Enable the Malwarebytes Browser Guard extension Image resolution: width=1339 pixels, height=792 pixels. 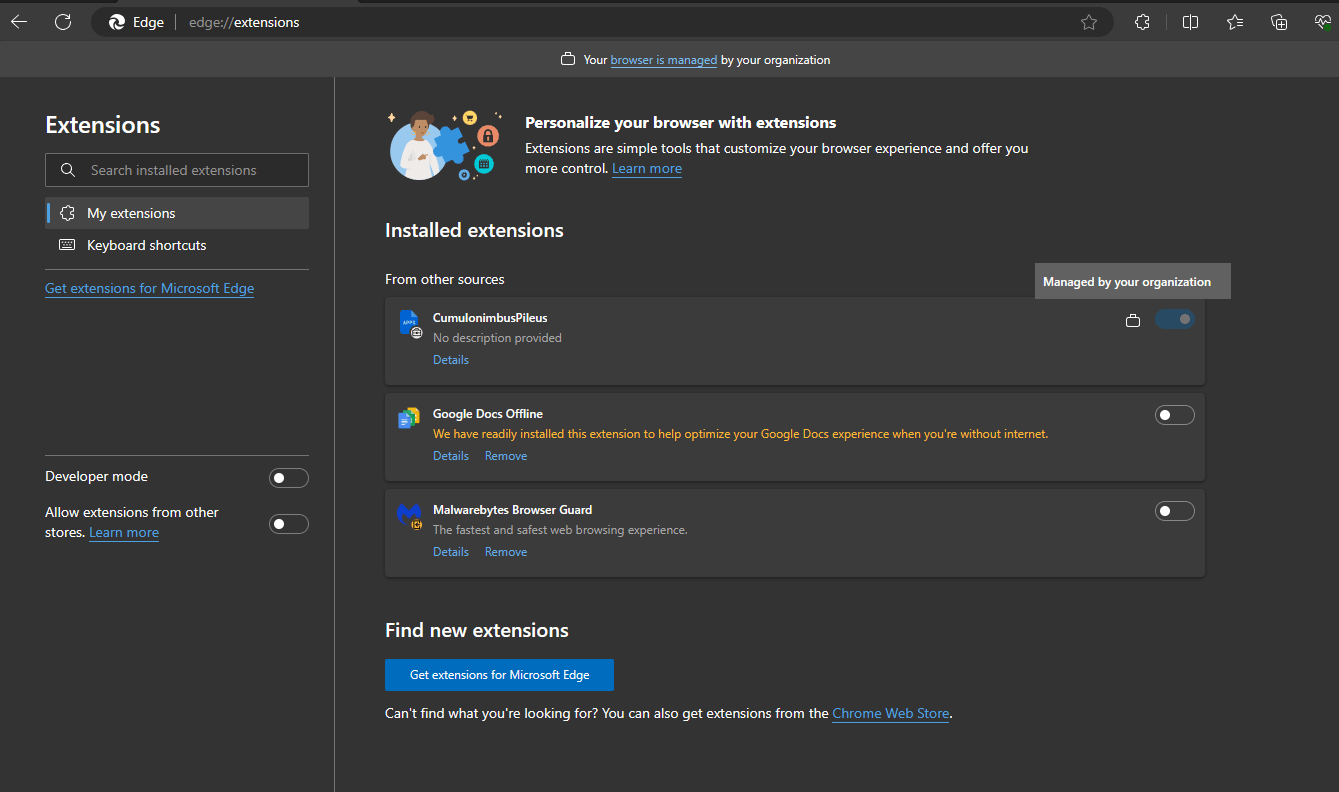coord(1175,511)
